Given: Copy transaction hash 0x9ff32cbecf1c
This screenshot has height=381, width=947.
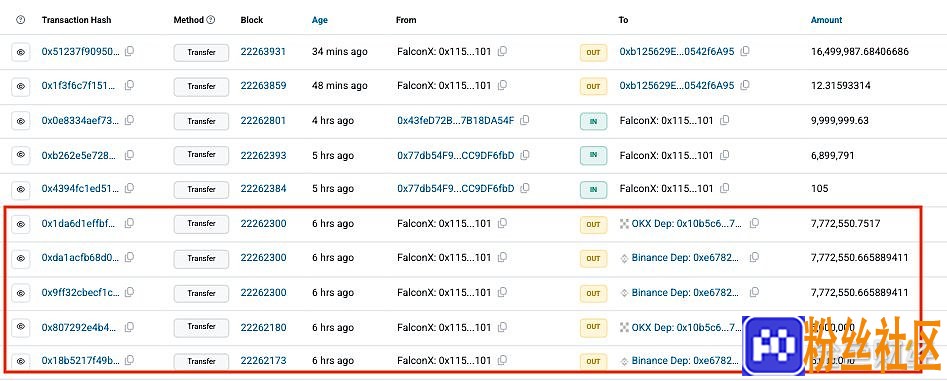Looking at the screenshot, I should pos(129,292).
